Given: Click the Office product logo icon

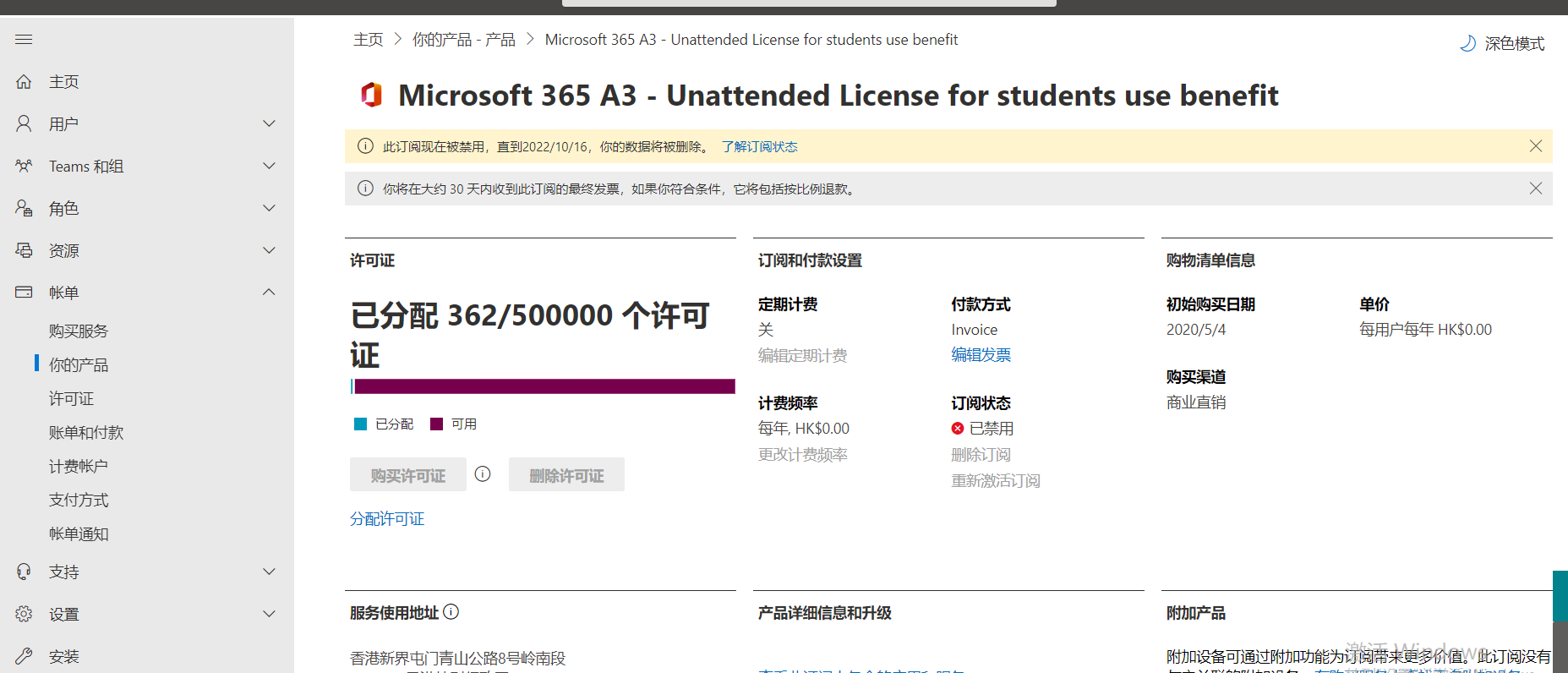Looking at the screenshot, I should (371, 95).
